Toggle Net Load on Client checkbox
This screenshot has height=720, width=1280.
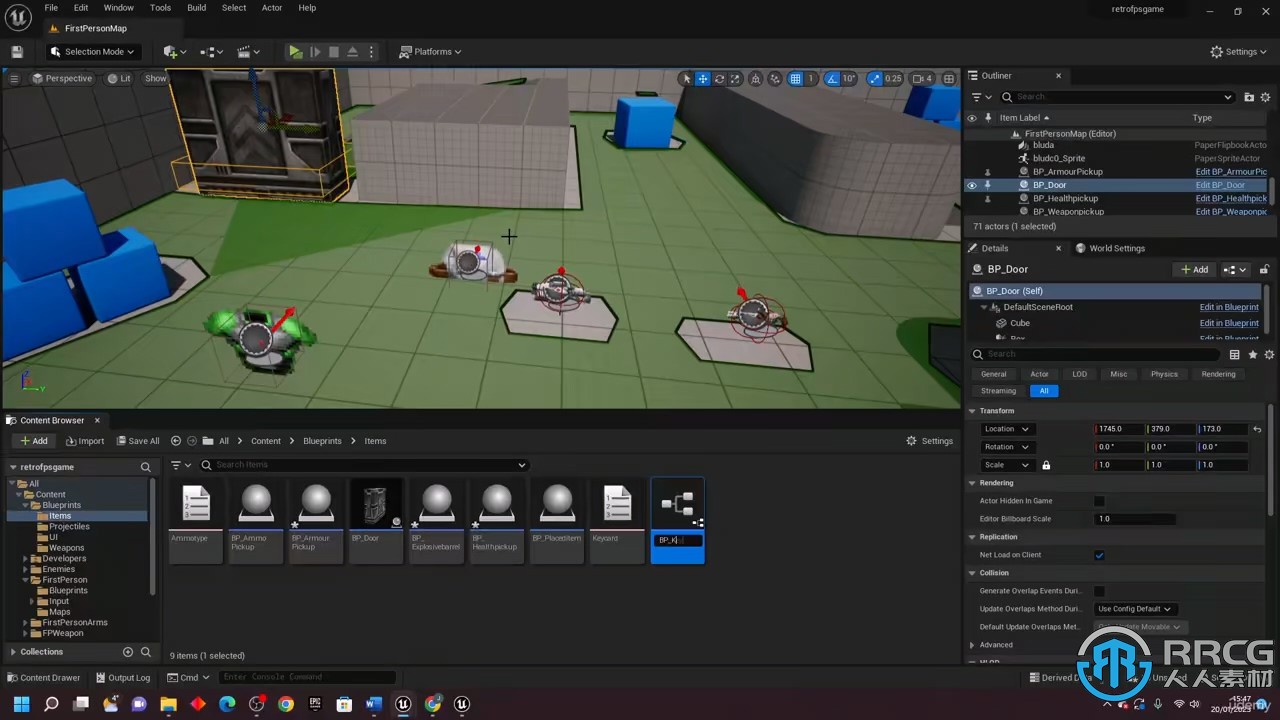1099,555
